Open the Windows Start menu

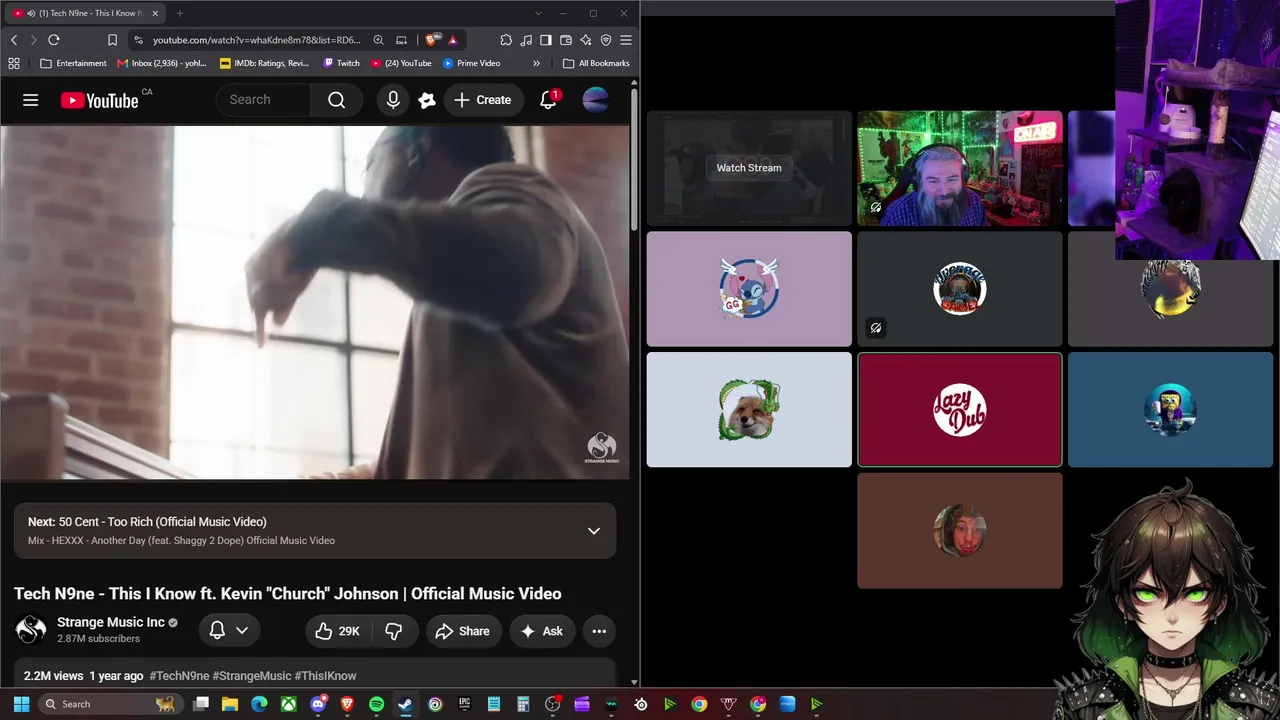click(21, 704)
